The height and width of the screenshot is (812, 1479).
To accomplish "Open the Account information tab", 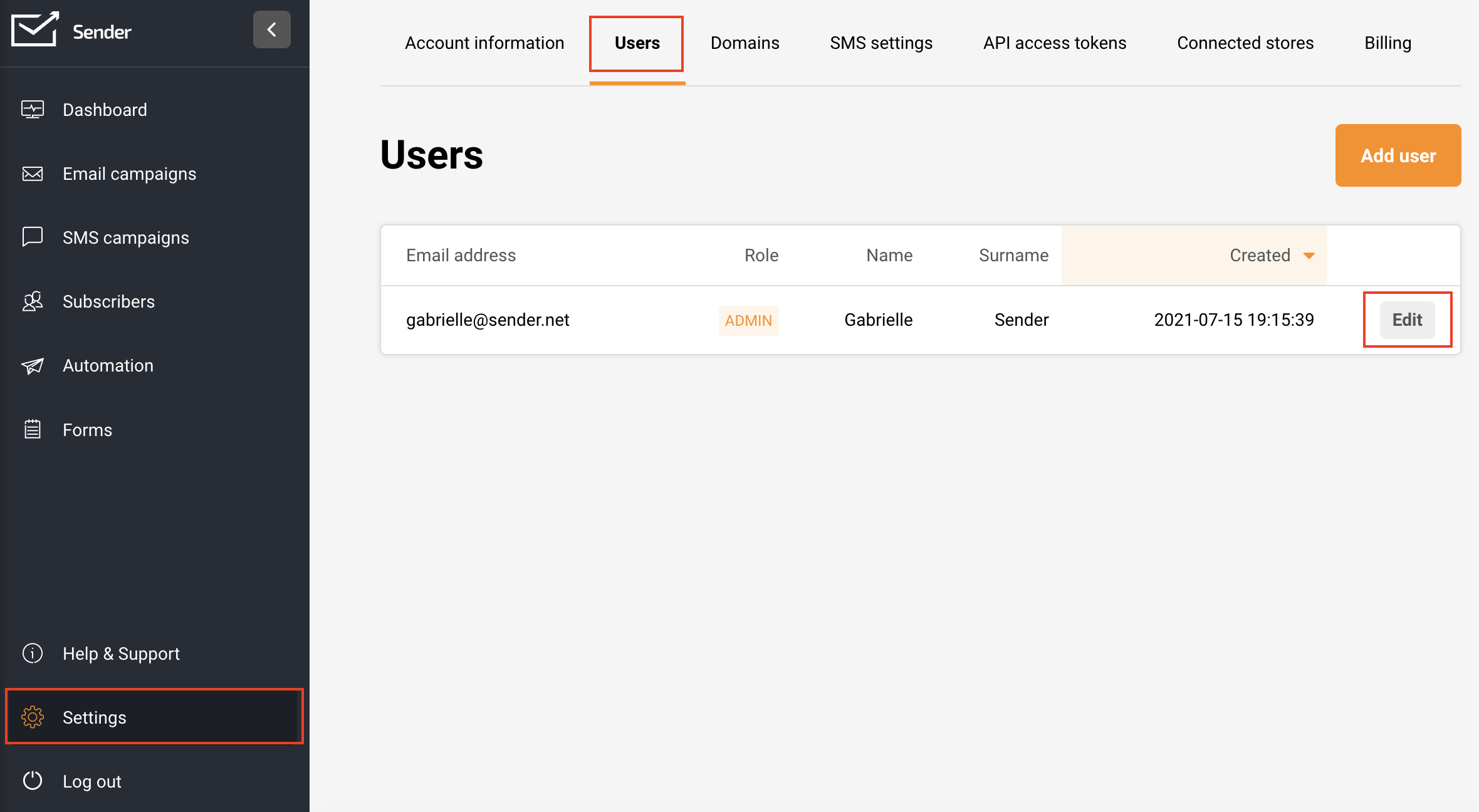I will pyautogui.click(x=484, y=43).
